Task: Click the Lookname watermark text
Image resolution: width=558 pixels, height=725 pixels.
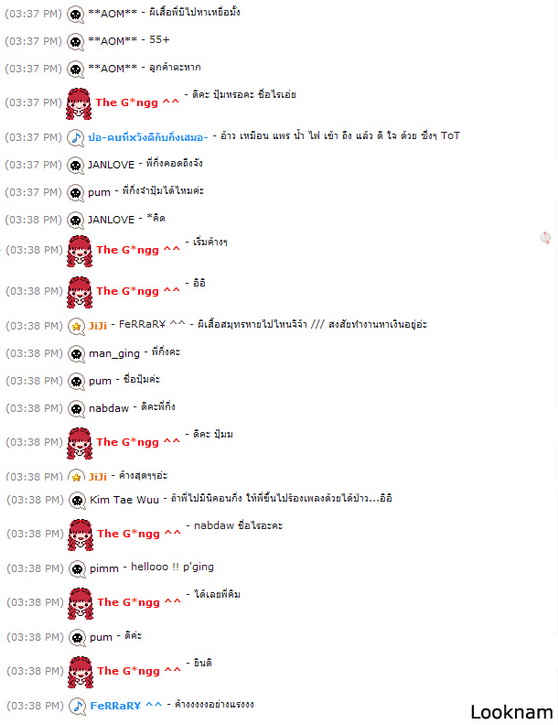Action: 511,712
